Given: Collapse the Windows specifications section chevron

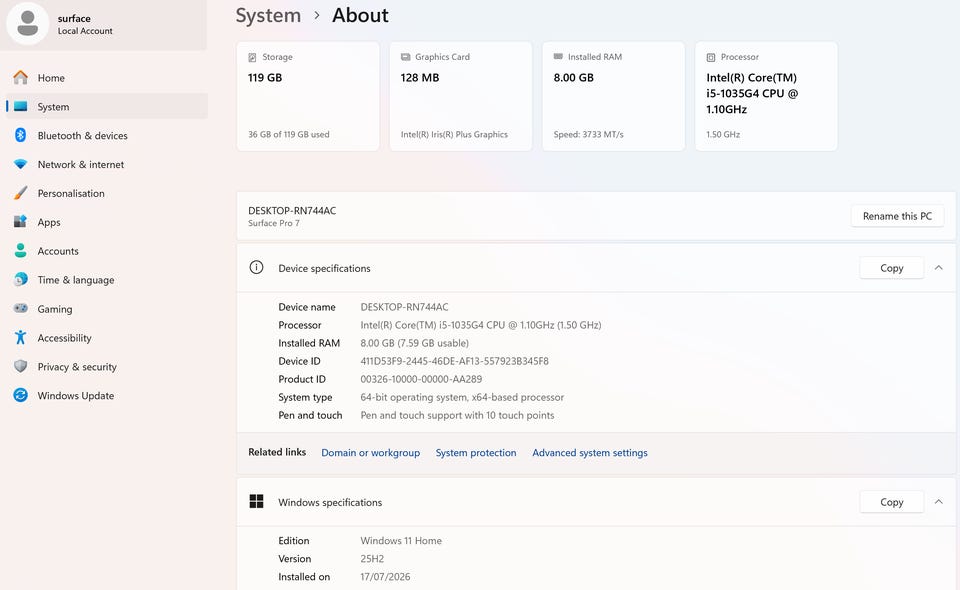Looking at the screenshot, I should 938,502.
